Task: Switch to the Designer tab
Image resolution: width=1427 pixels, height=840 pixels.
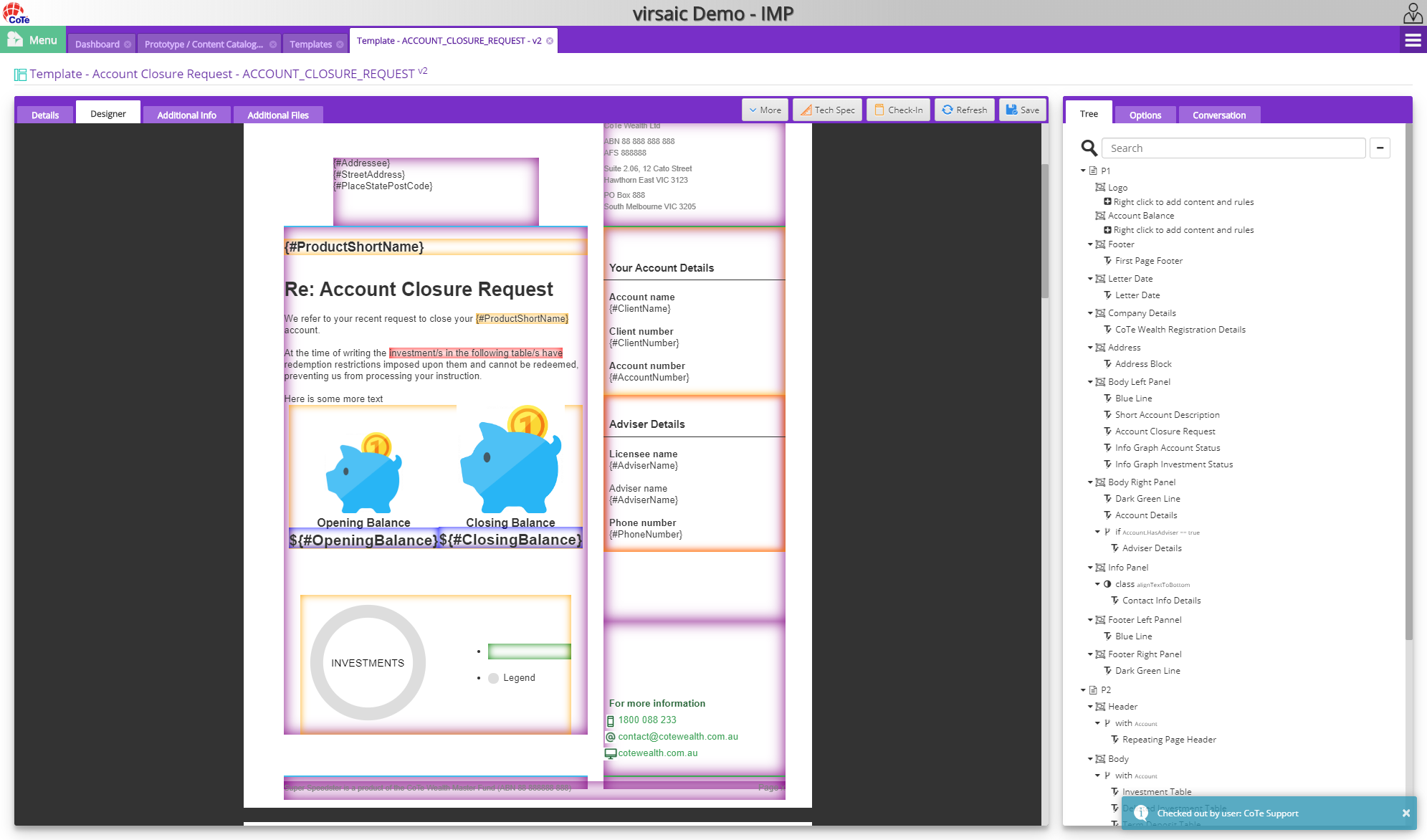Action: click(108, 113)
